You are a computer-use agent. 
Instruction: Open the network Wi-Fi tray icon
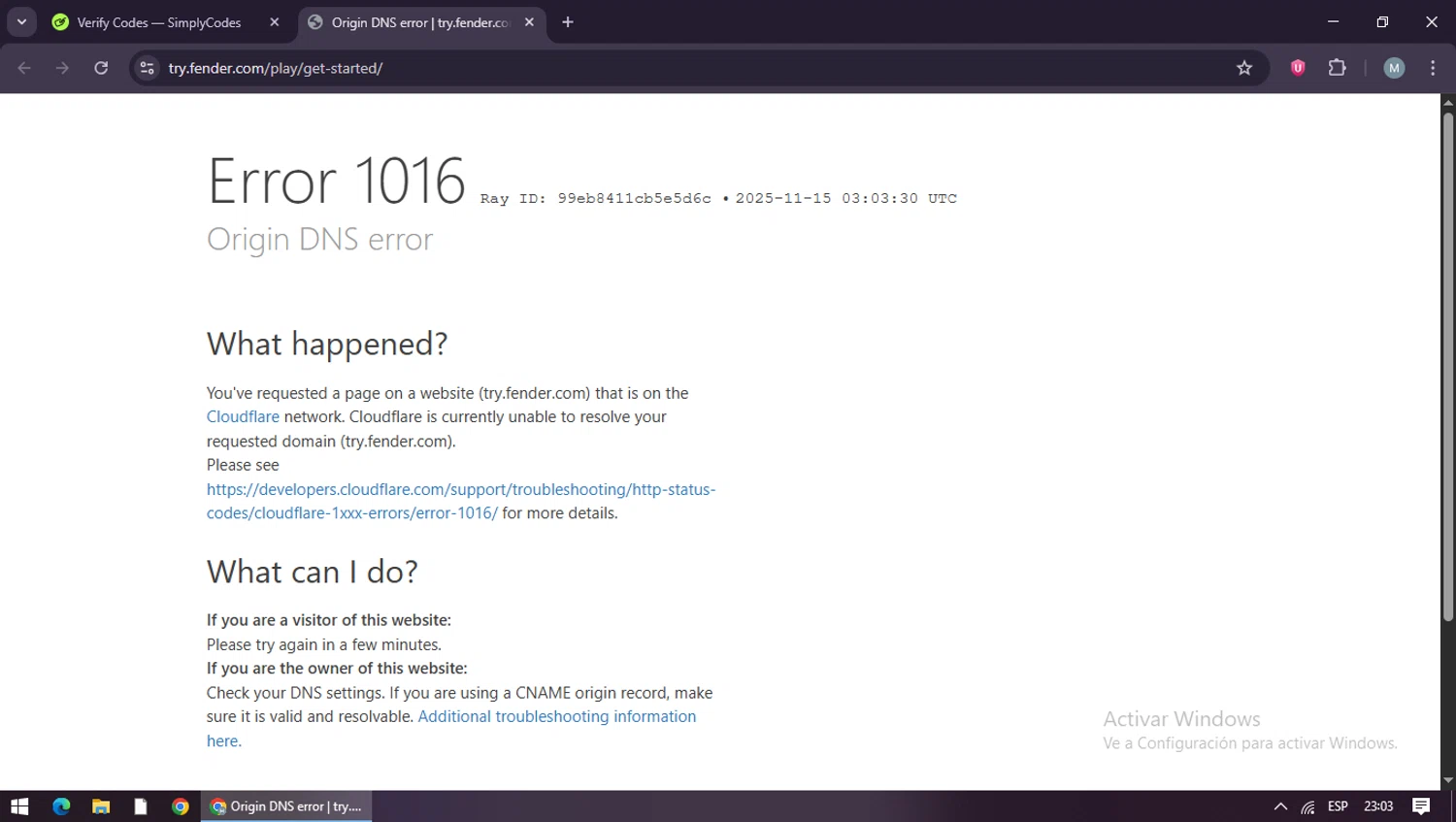click(1308, 806)
